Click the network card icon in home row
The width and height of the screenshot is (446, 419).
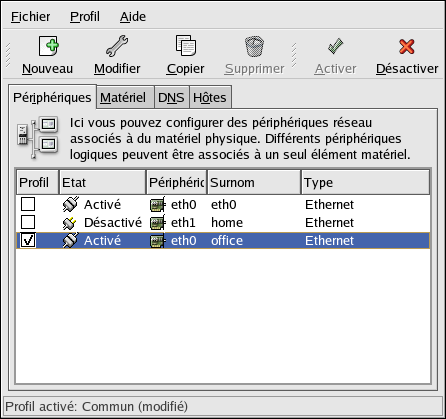[157, 222]
